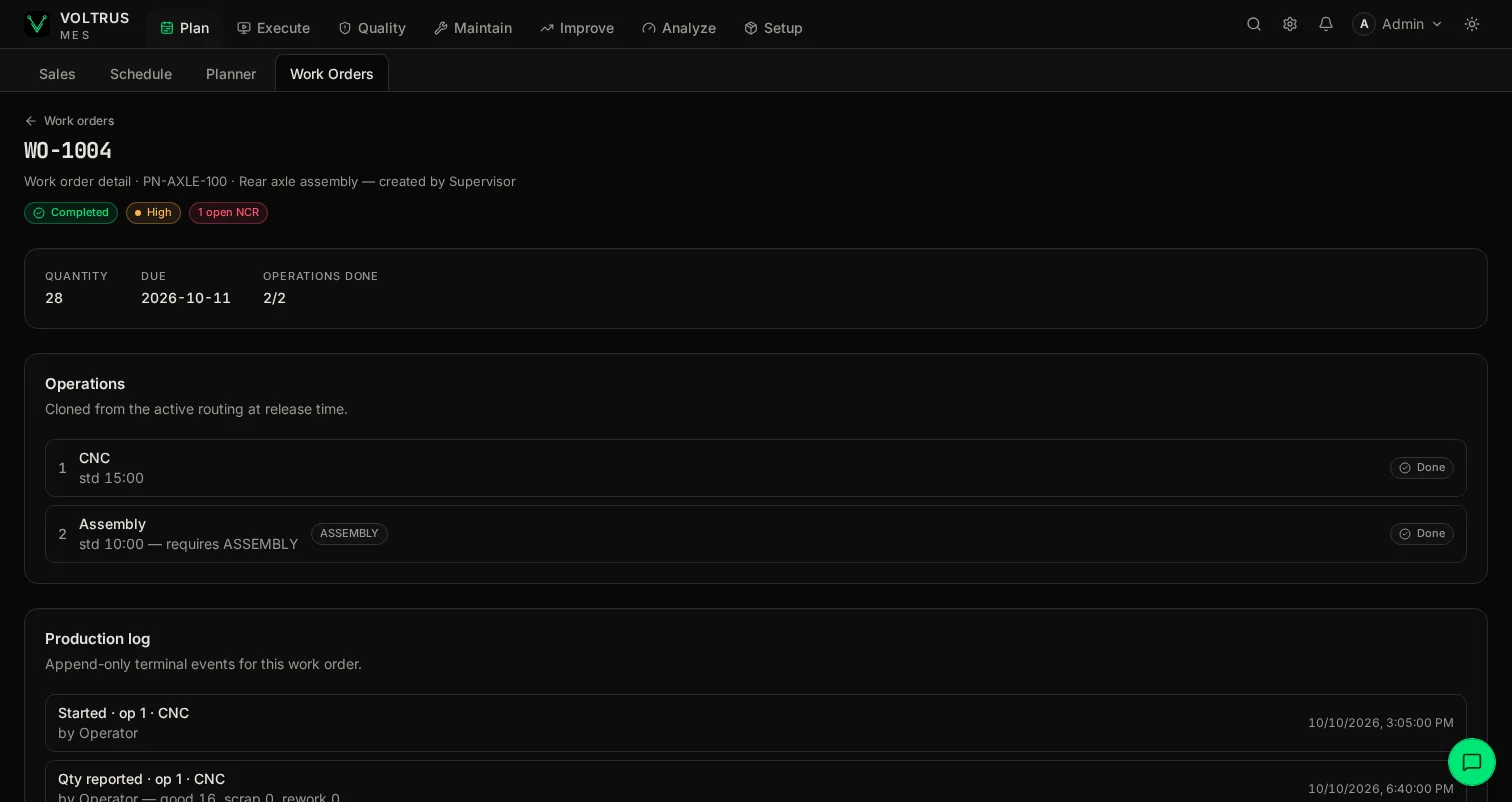Click the Done badge for CNC operation
Viewport: 1512px width, 802px height.
[x=1422, y=468]
